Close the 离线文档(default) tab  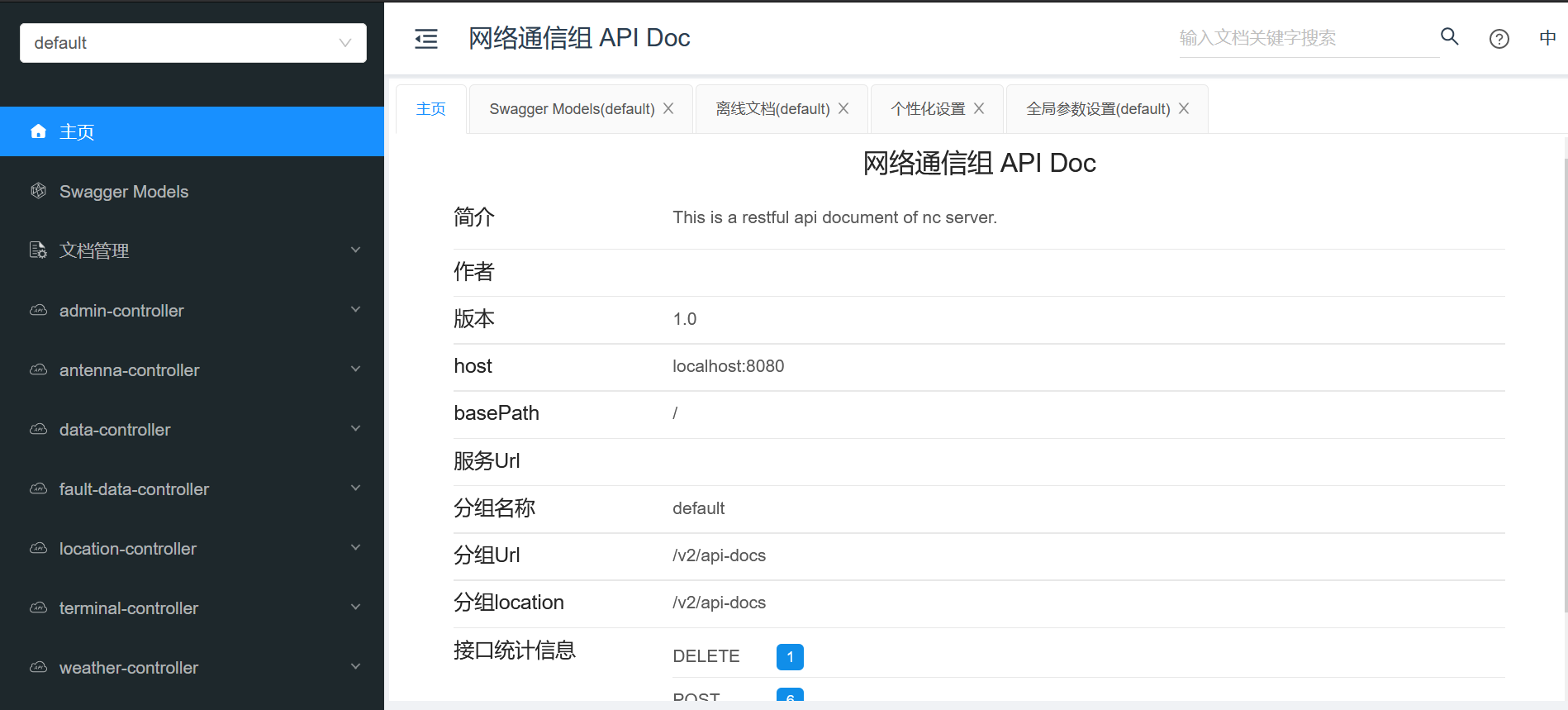pos(843,108)
